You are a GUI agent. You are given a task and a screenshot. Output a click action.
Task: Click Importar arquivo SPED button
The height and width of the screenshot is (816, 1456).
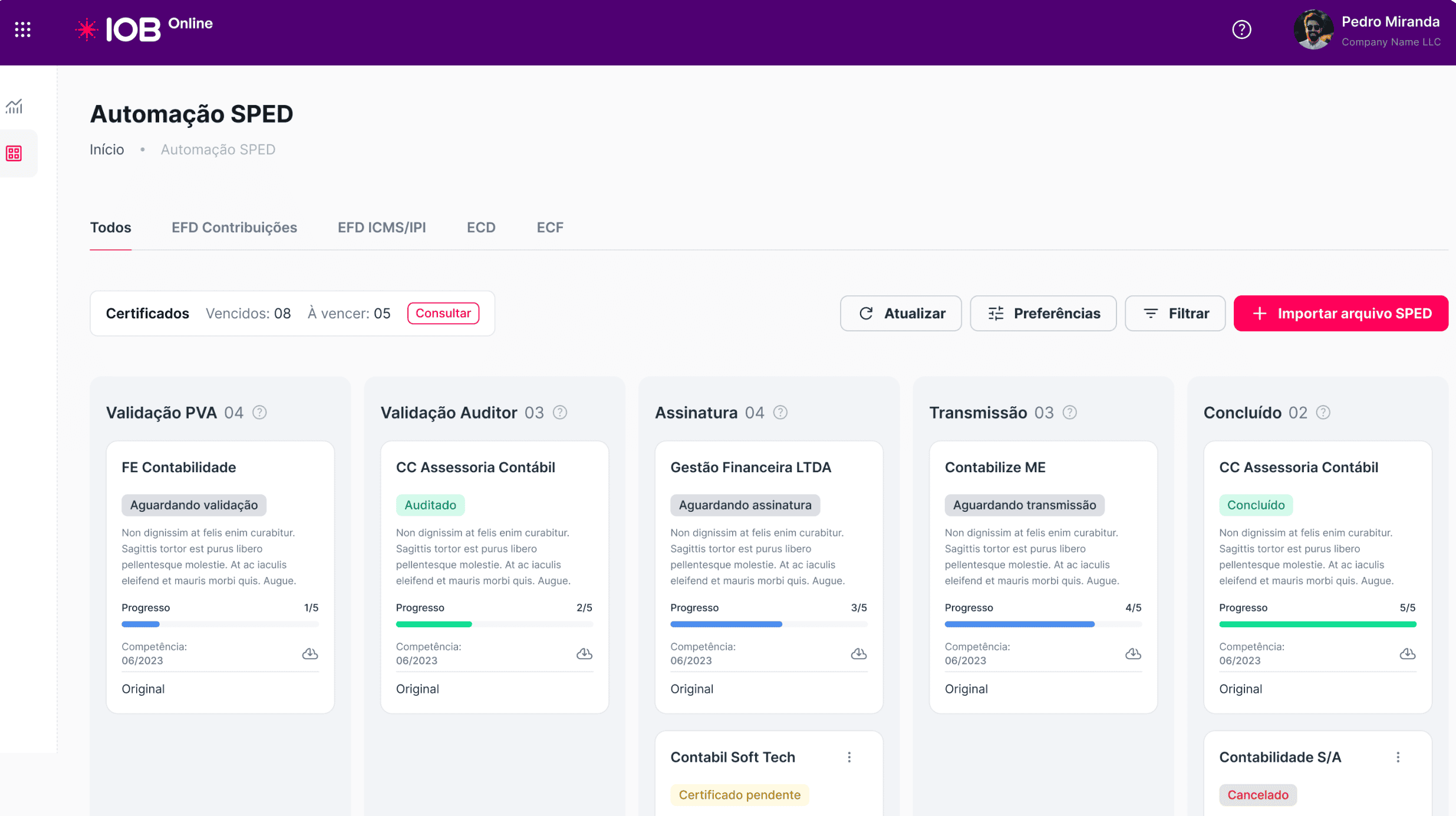coord(1341,313)
